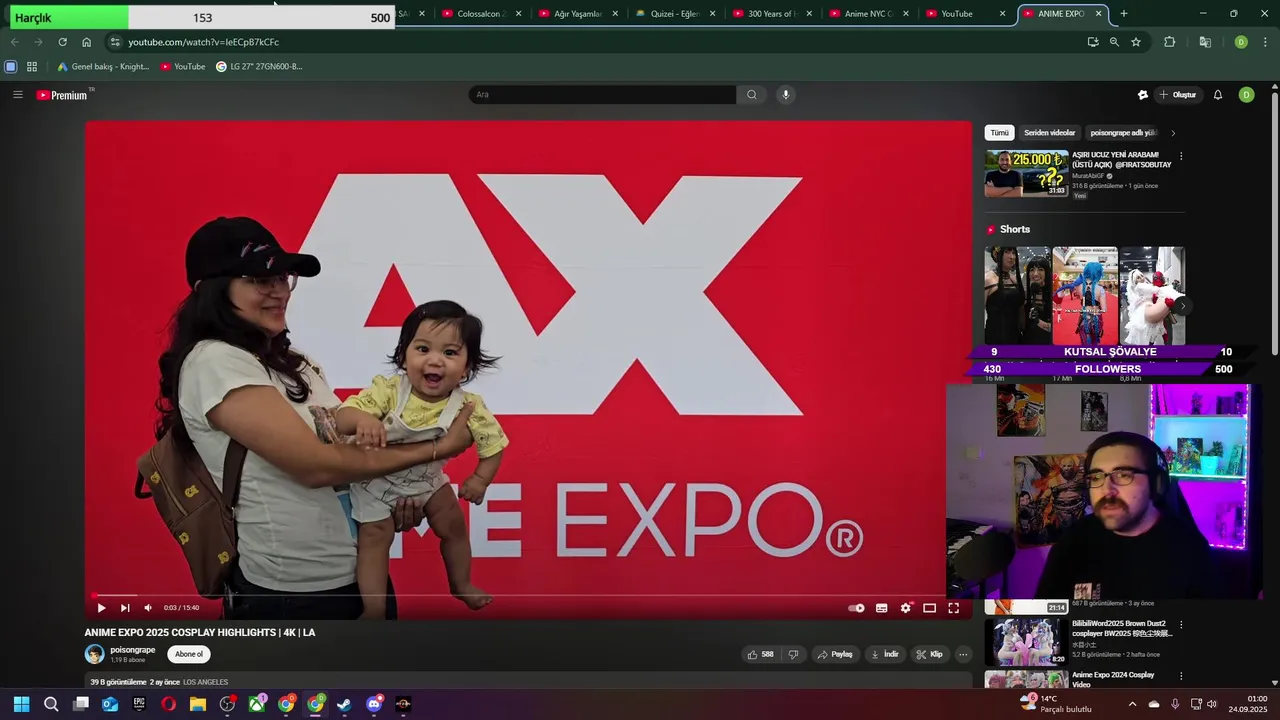
Task: Open options for AŞIRI UCUZ YENİ ARABAM video
Action: [x=1181, y=156]
